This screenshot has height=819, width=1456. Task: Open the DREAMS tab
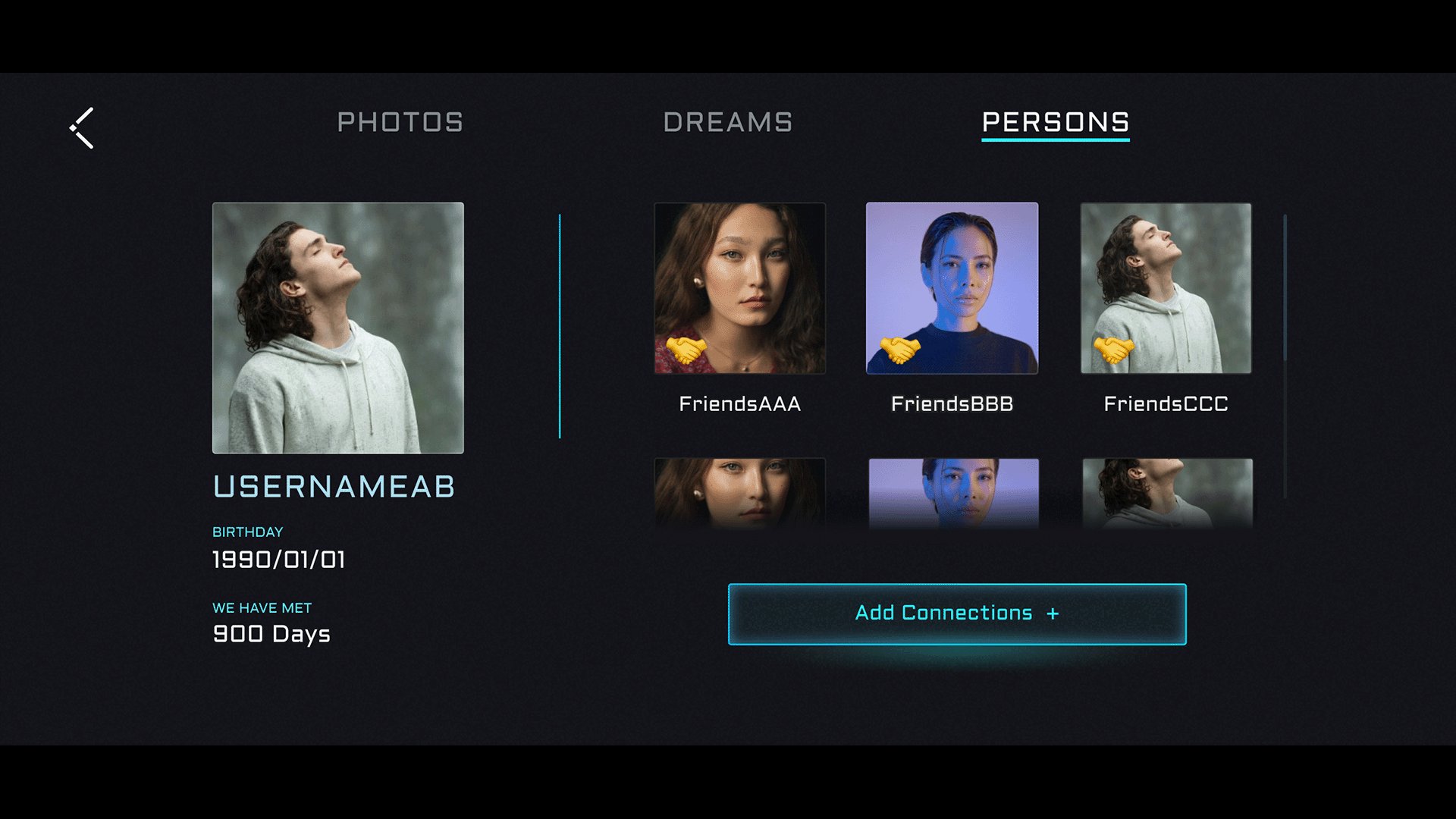click(x=728, y=122)
